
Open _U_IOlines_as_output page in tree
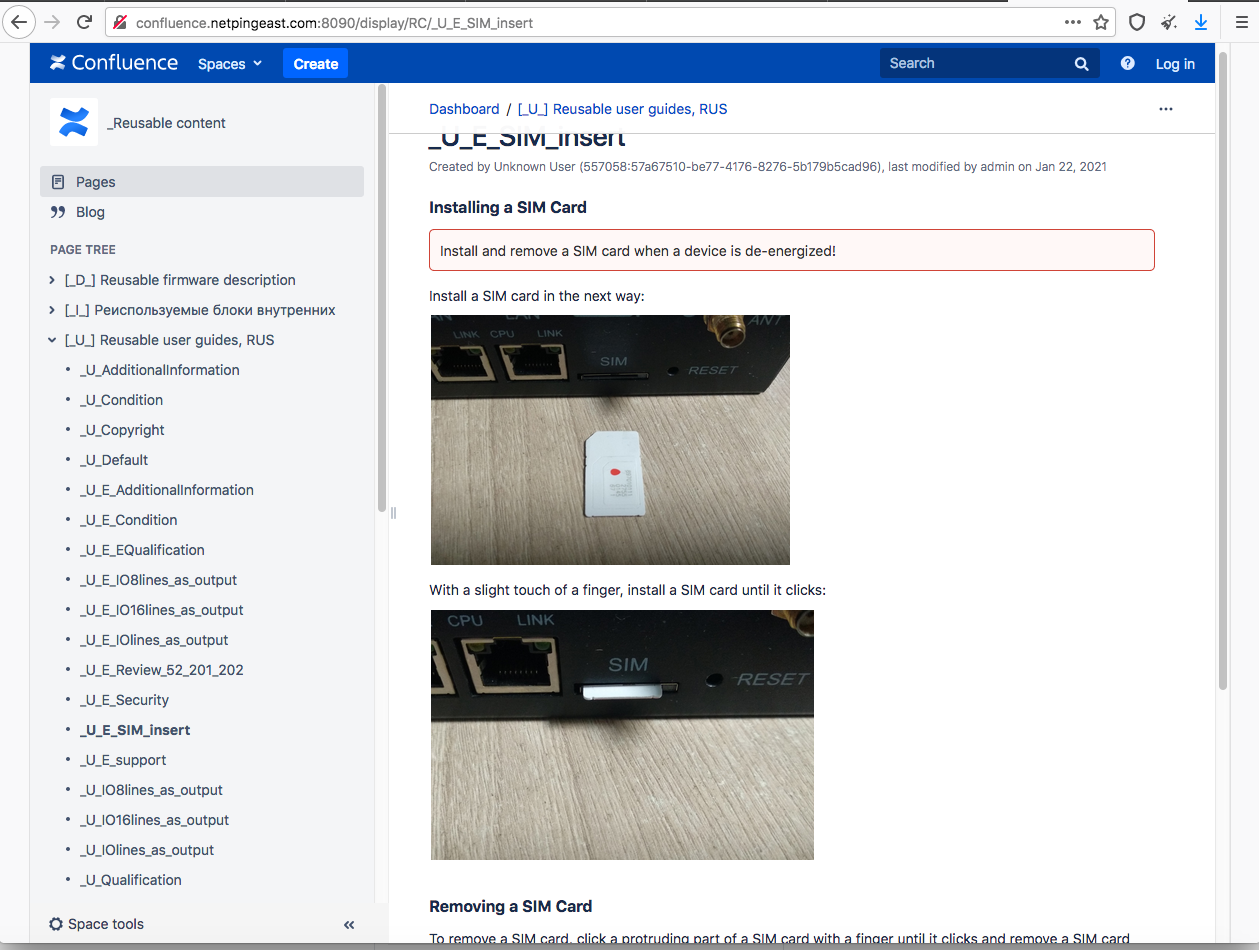(147, 850)
